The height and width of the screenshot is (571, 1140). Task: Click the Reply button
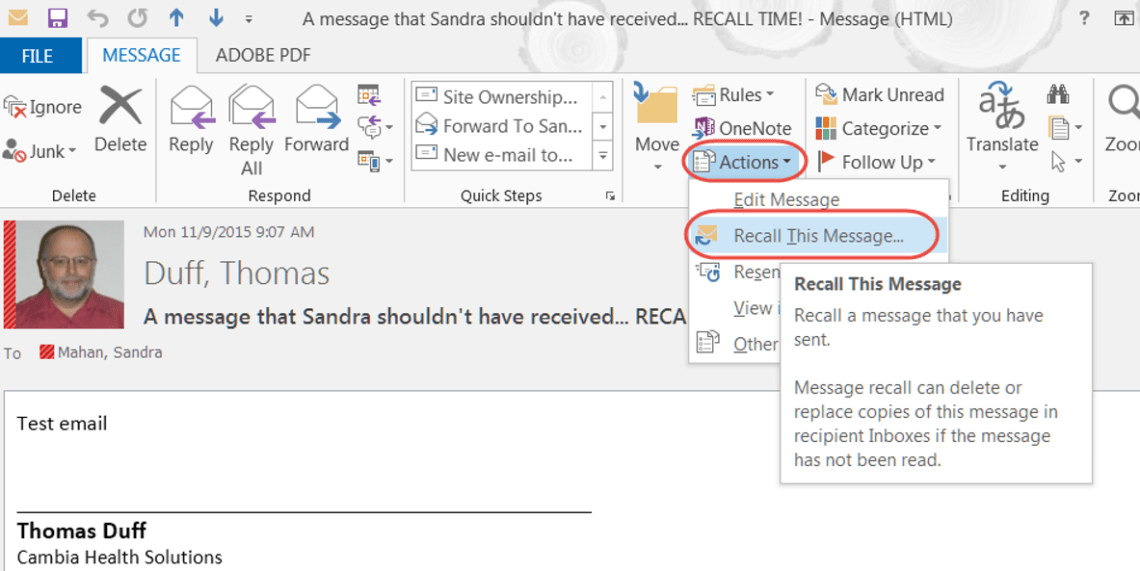click(191, 120)
